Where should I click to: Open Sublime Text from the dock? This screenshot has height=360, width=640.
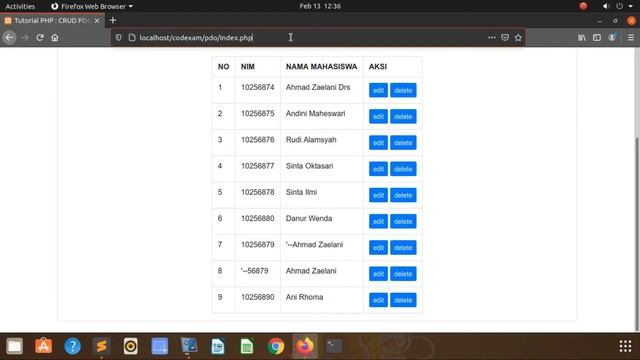tap(101, 346)
